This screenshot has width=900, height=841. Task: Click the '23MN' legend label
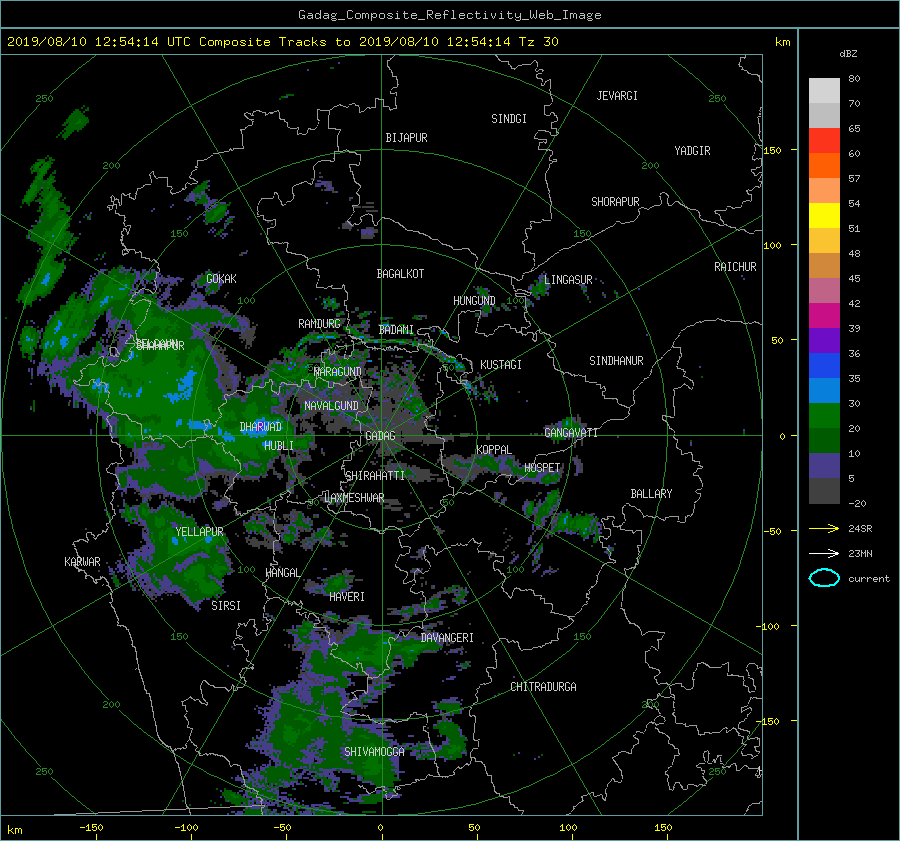(860, 554)
